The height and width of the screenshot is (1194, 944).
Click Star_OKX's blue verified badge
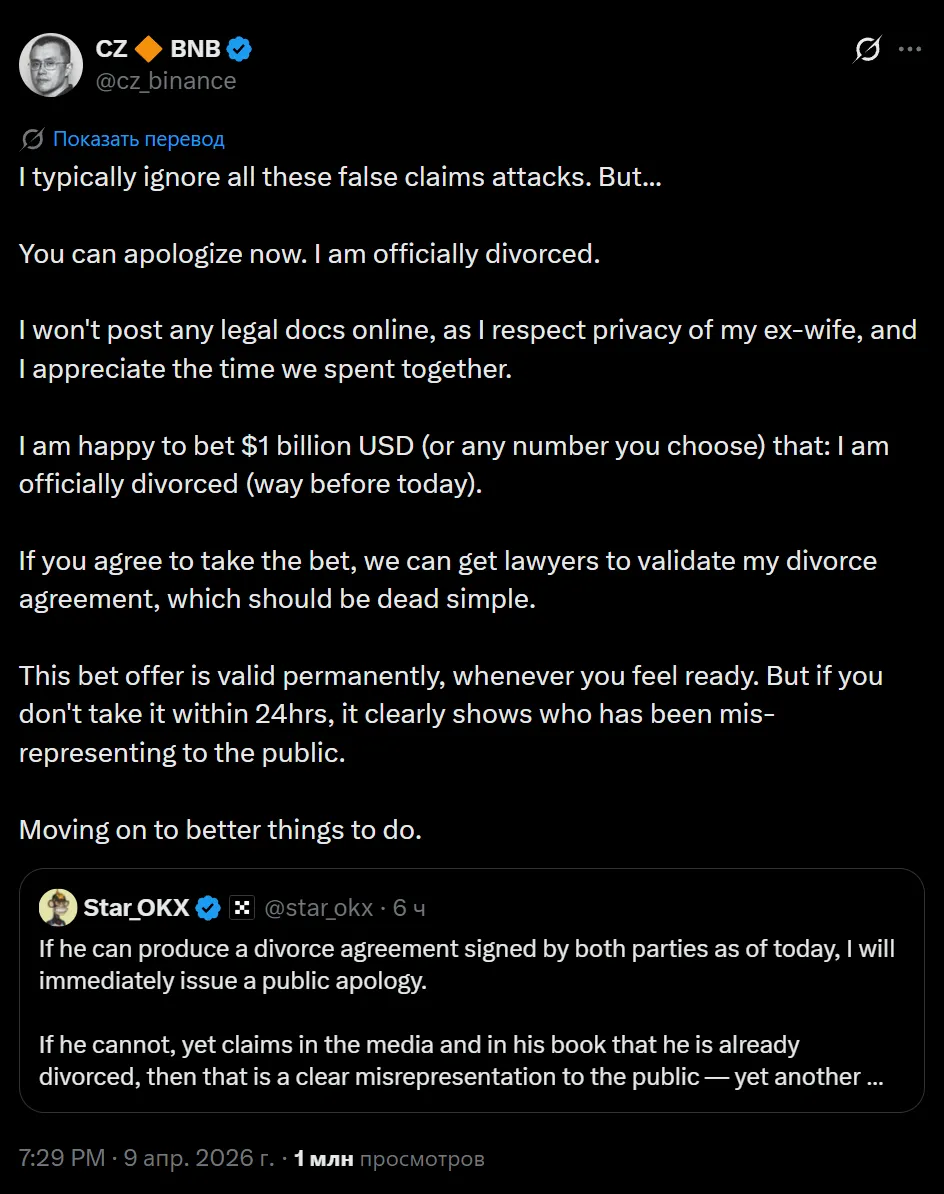(208, 908)
